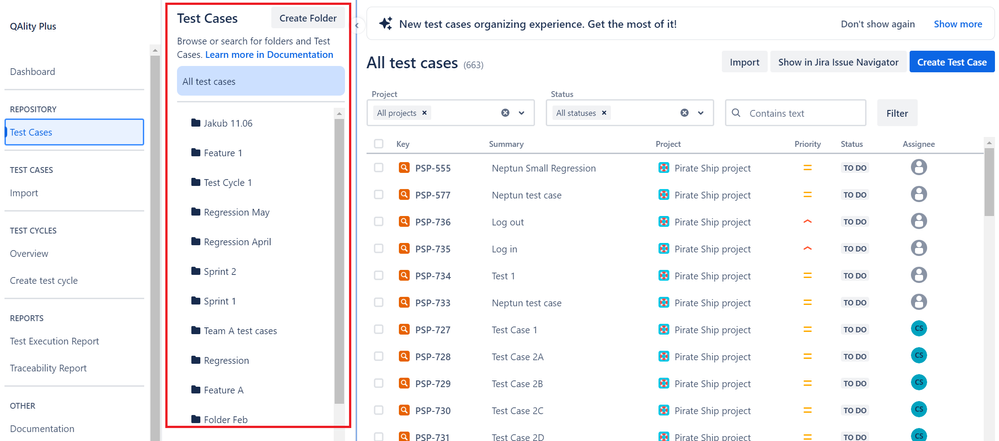Open Dashboard in the sidebar

(32, 72)
